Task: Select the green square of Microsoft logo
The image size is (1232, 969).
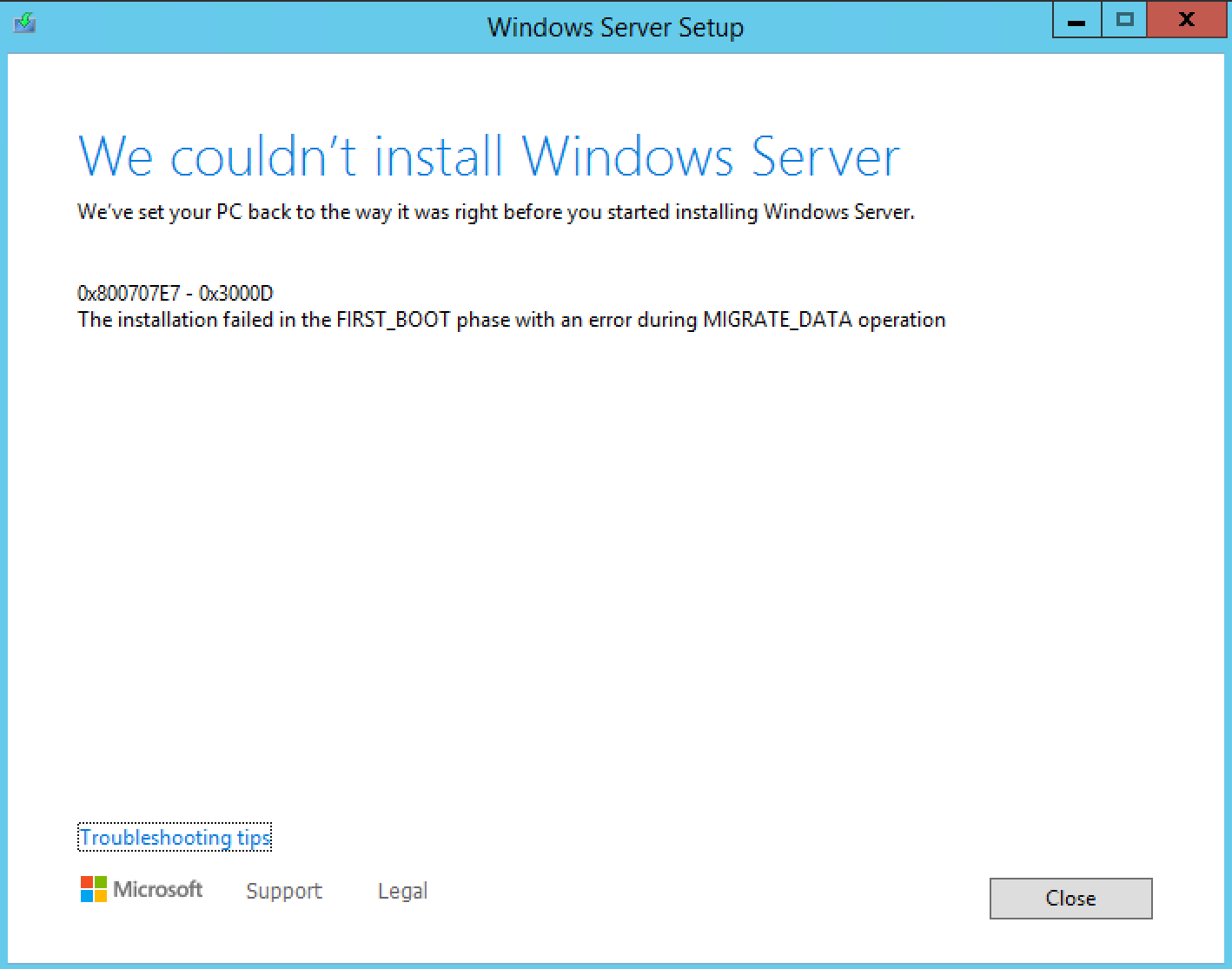Action: pyautogui.click(x=100, y=881)
